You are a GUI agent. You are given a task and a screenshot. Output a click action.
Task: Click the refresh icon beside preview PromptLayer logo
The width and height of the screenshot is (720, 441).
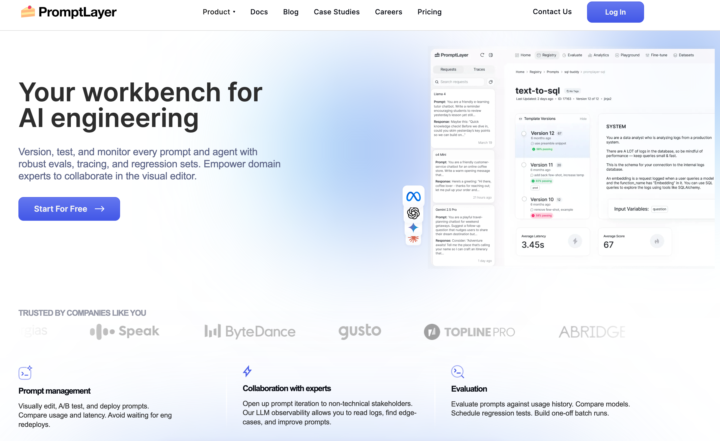(482, 55)
